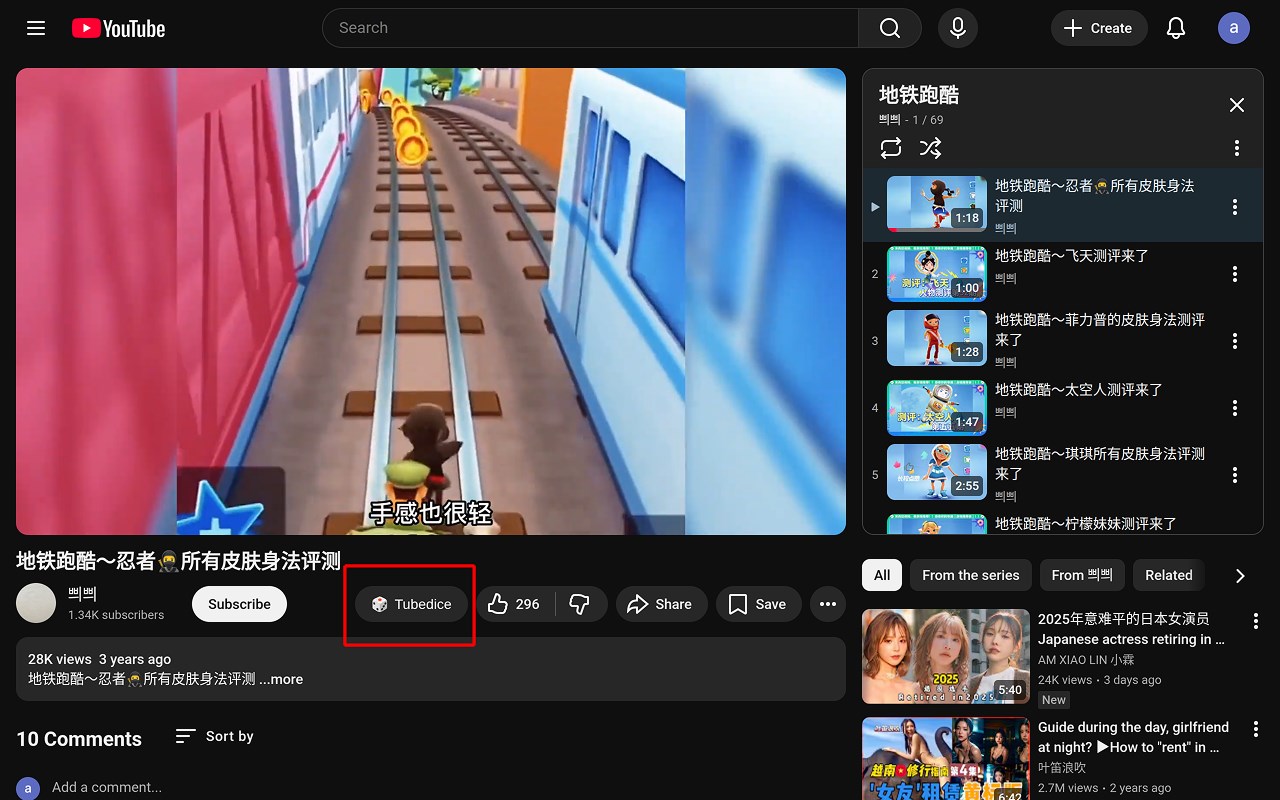Open 叶笛浪吹 channel link
Viewport: 1280px width, 800px height.
[1062, 768]
